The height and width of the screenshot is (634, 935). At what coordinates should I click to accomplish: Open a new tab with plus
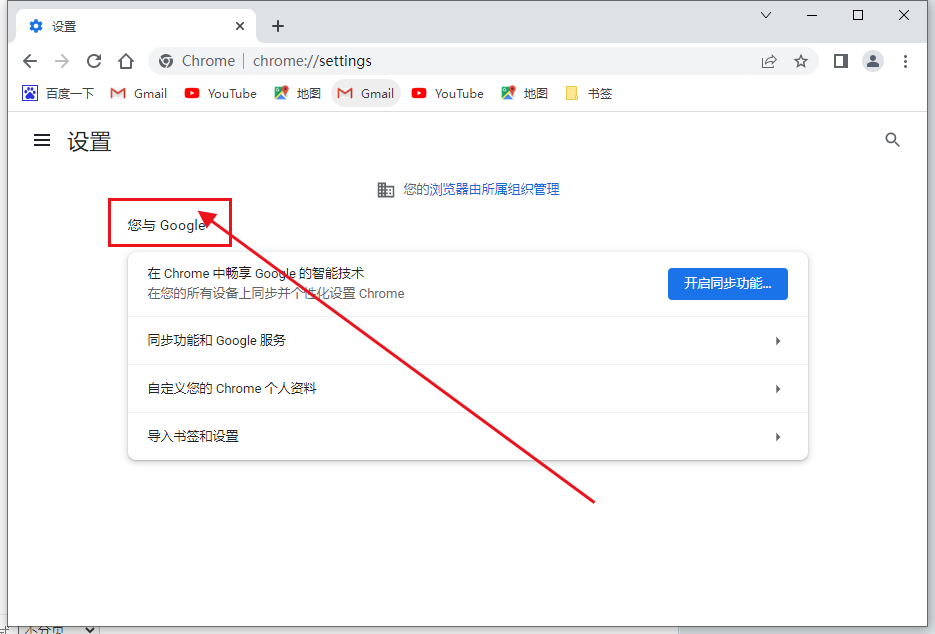(x=278, y=26)
